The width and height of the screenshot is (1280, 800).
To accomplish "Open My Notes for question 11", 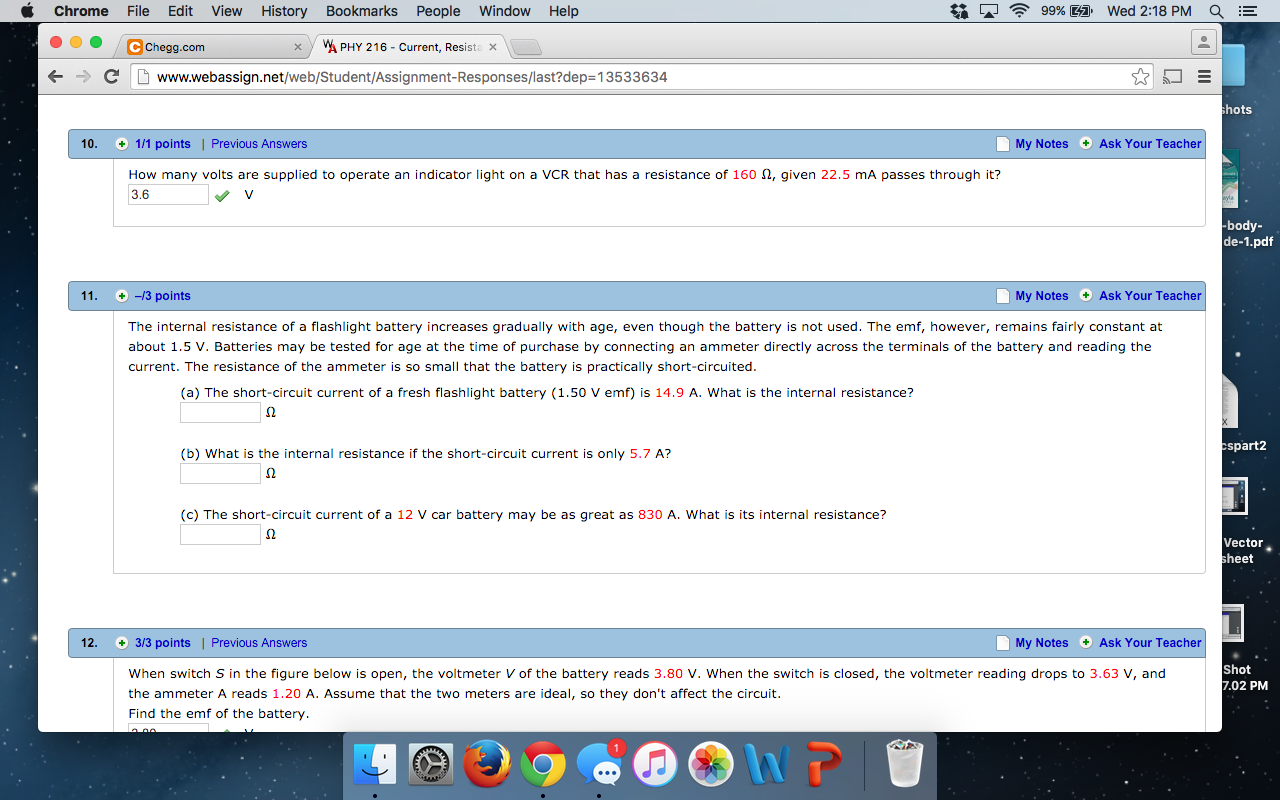I will coord(1041,296).
